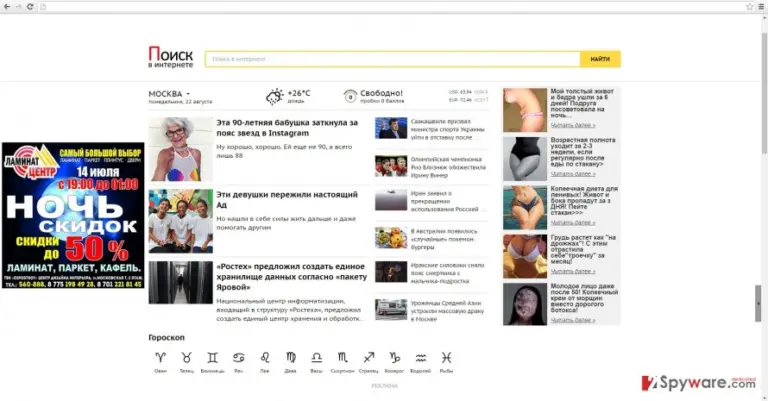Open the browser menu in top-right corner
The width and height of the screenshot is (768, 401).
point(761,6)
